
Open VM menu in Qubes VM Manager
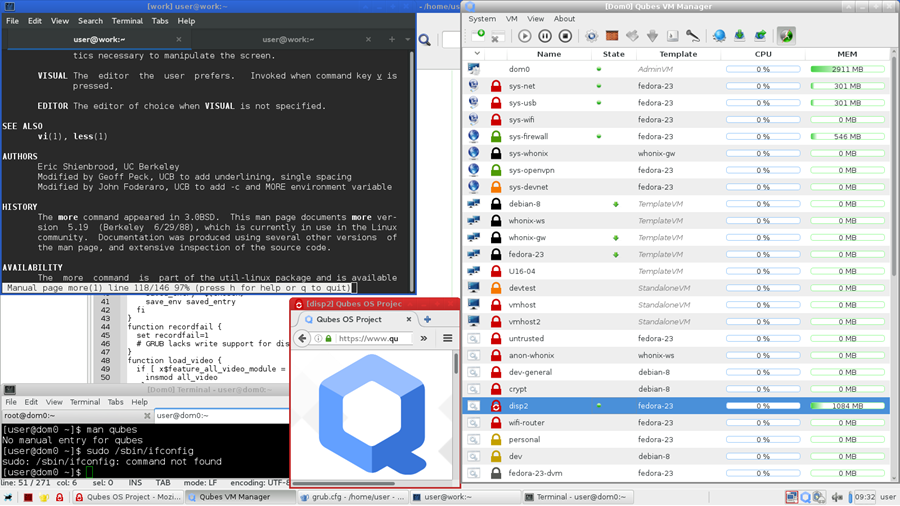[511, 19]
